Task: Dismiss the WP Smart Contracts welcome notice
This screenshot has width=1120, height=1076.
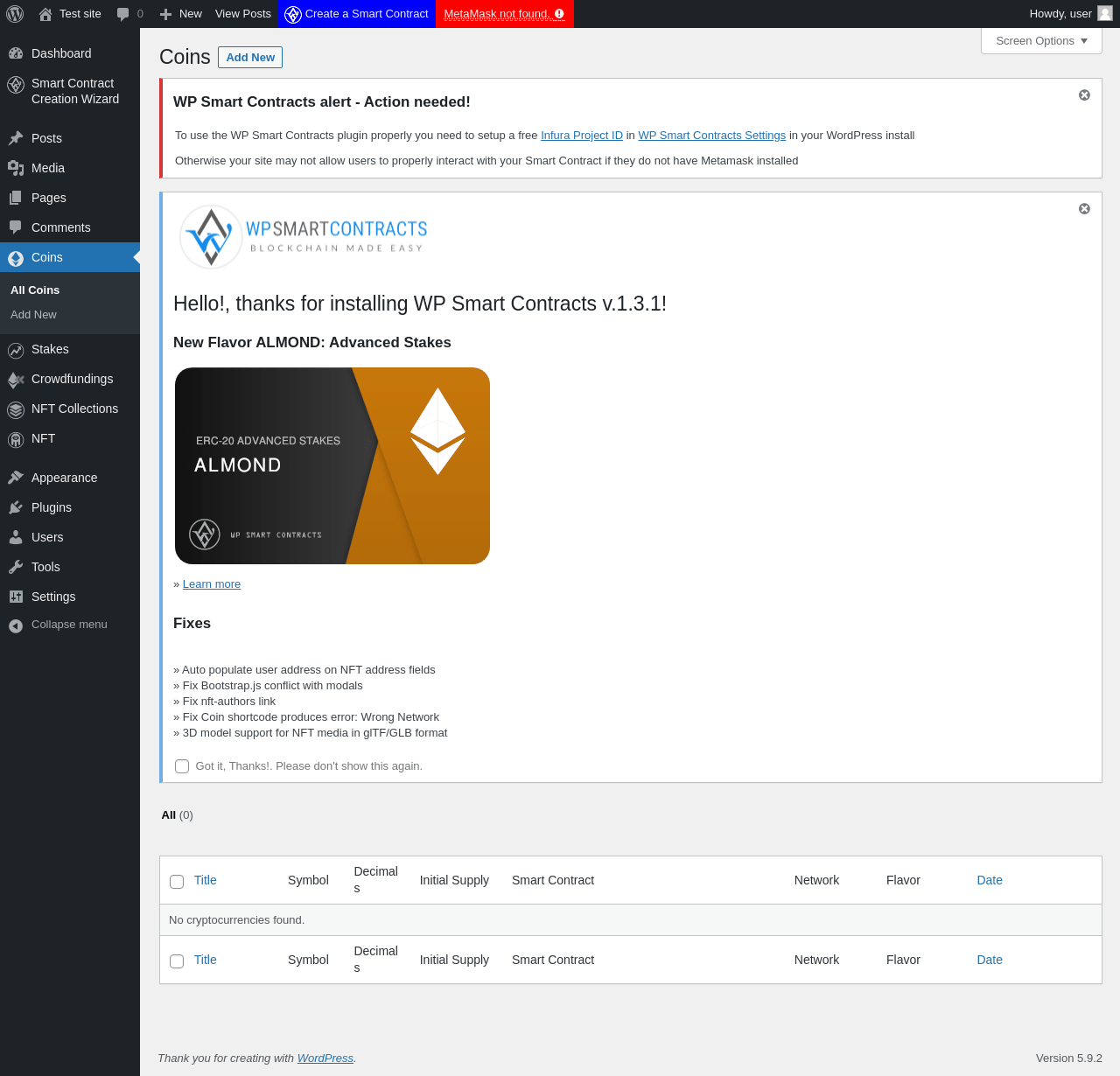Action: click(x=1084, y=208)
